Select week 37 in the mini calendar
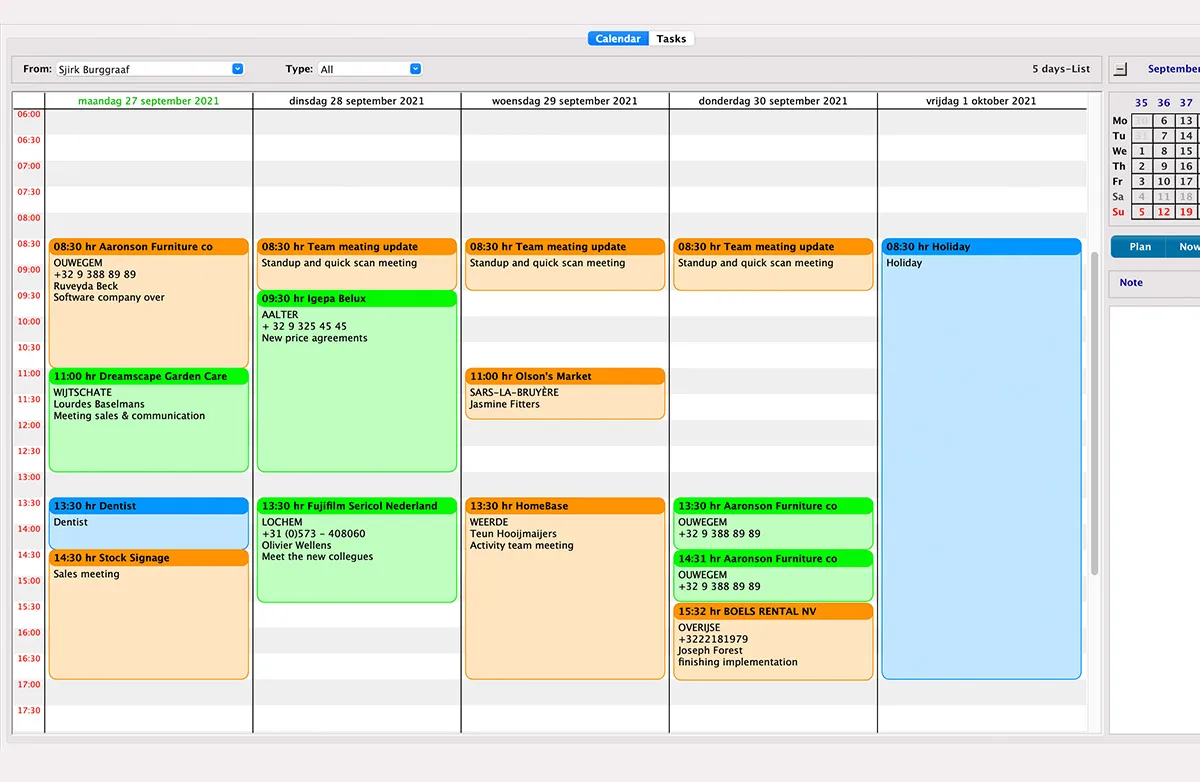 [x=1186, y=103]
